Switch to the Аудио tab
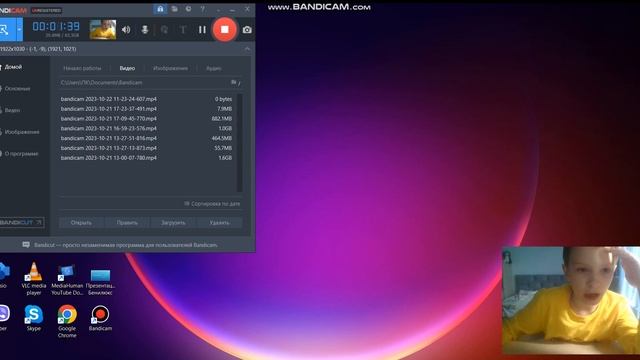Image resolution: width=640 pixels, height=360 pixels. point(214,68)
